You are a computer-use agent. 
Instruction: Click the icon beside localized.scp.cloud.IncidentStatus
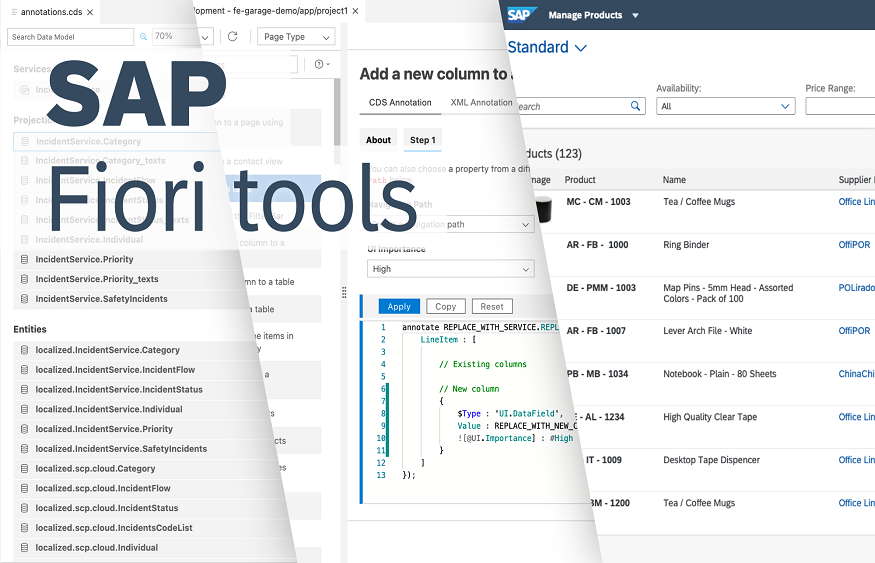click(25, 508)
